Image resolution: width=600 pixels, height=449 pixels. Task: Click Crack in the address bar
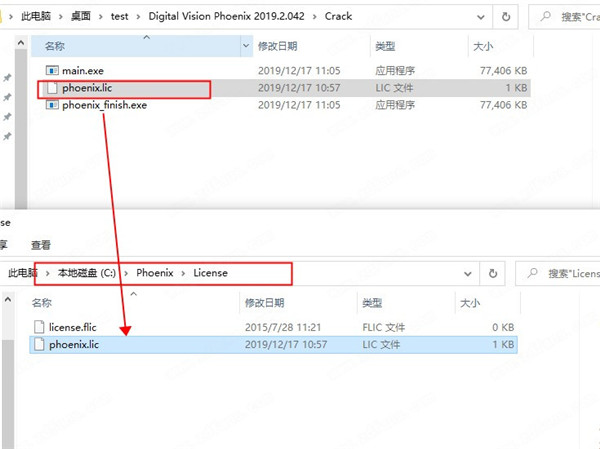click(x=338, y=16)
